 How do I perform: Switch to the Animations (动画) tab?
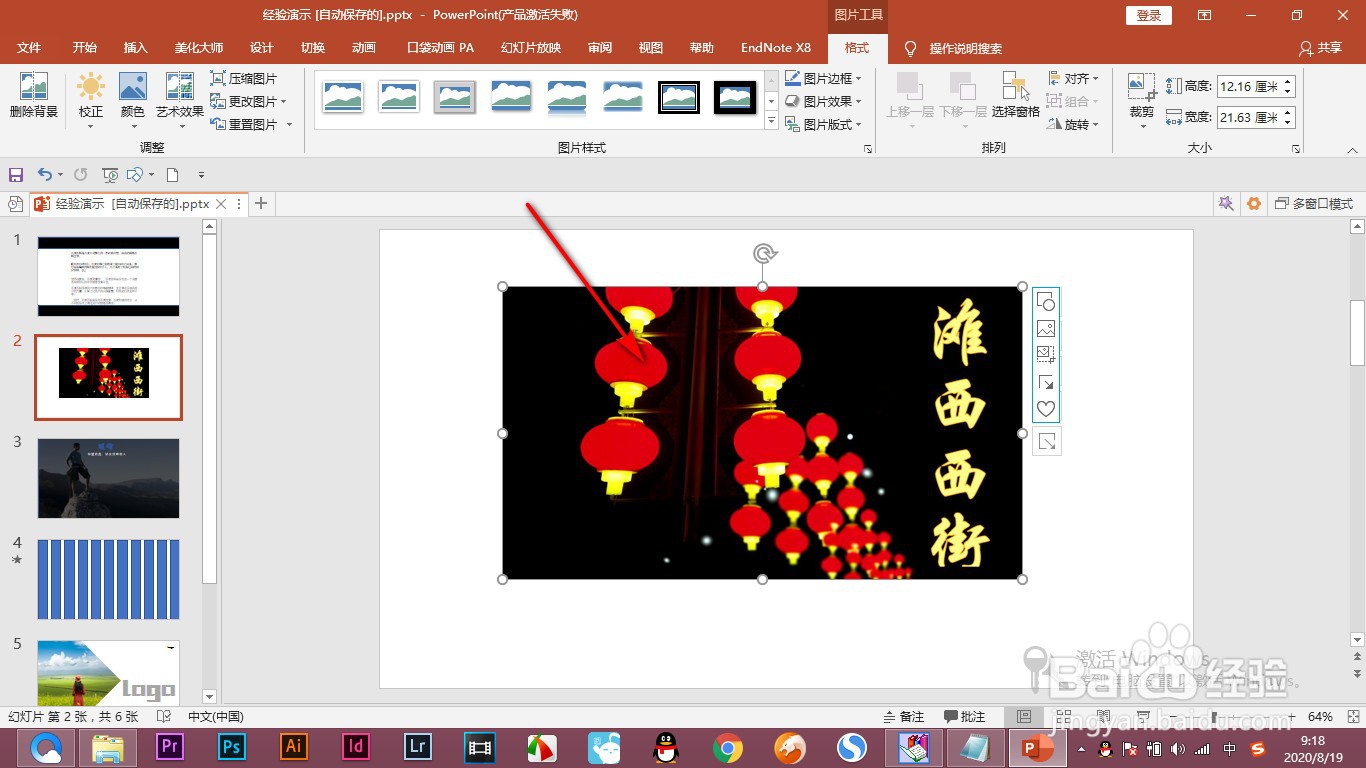[x=364, y=48]
